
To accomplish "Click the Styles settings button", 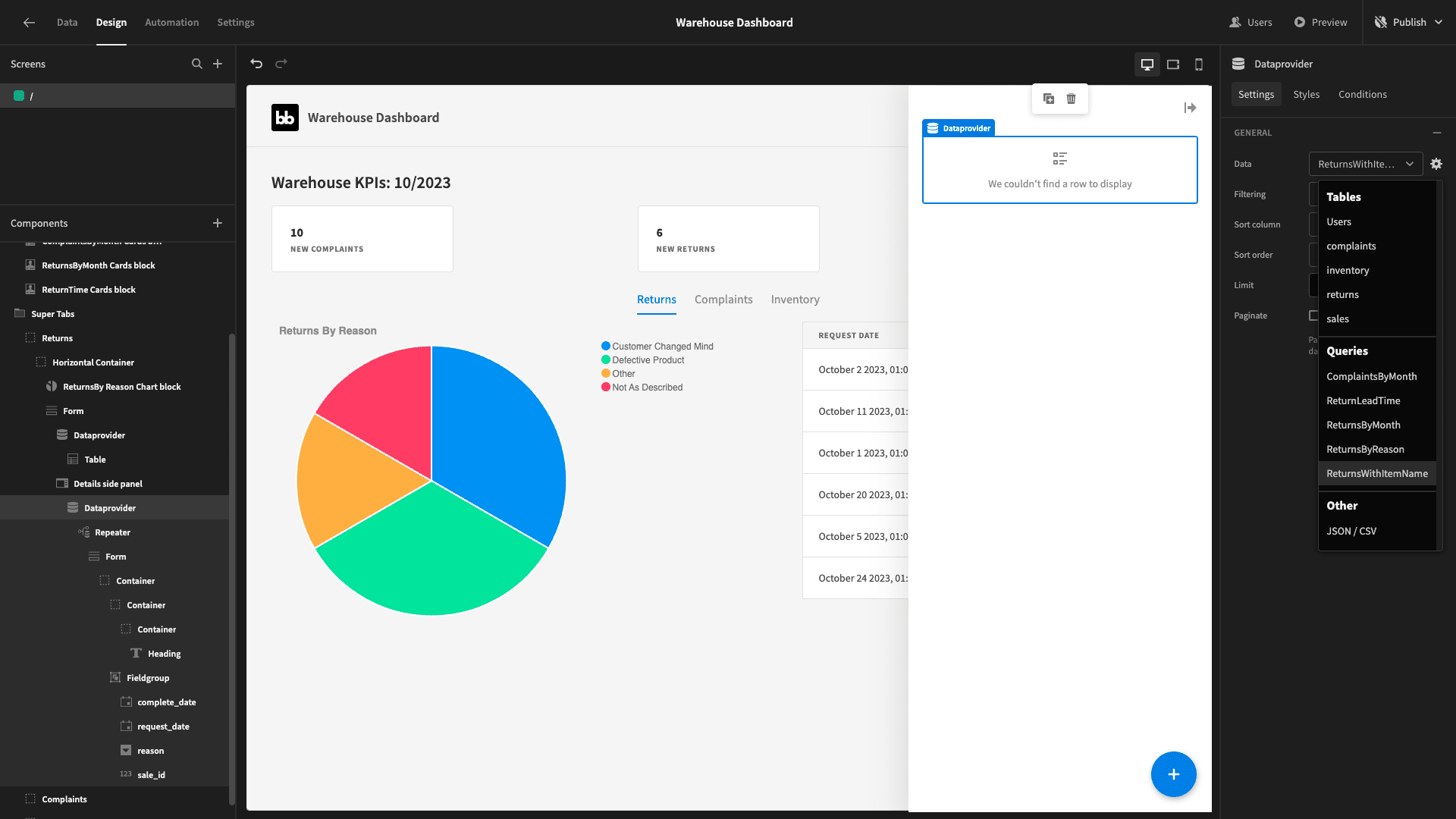I will (x=1307, y=94).
